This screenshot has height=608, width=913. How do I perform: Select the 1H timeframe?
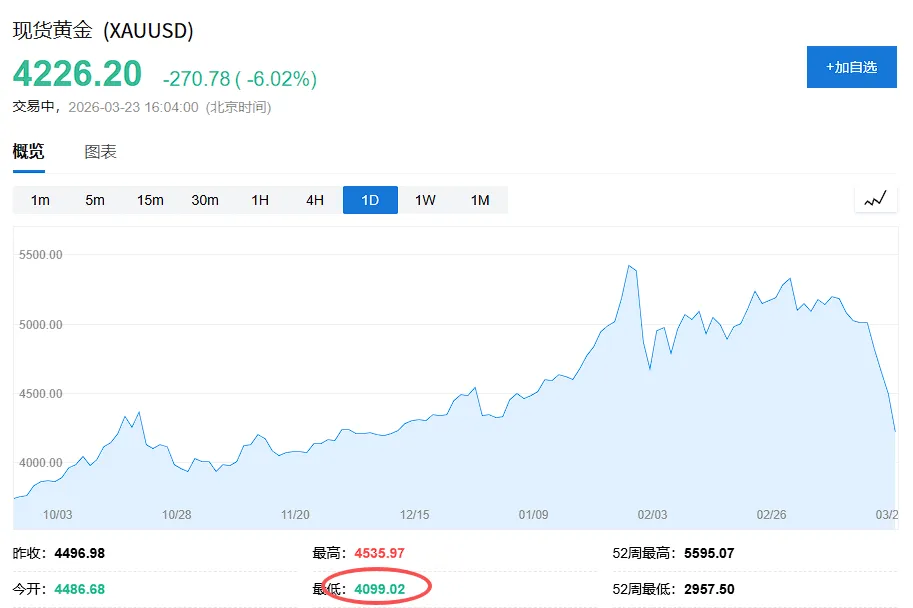point(259,199)
